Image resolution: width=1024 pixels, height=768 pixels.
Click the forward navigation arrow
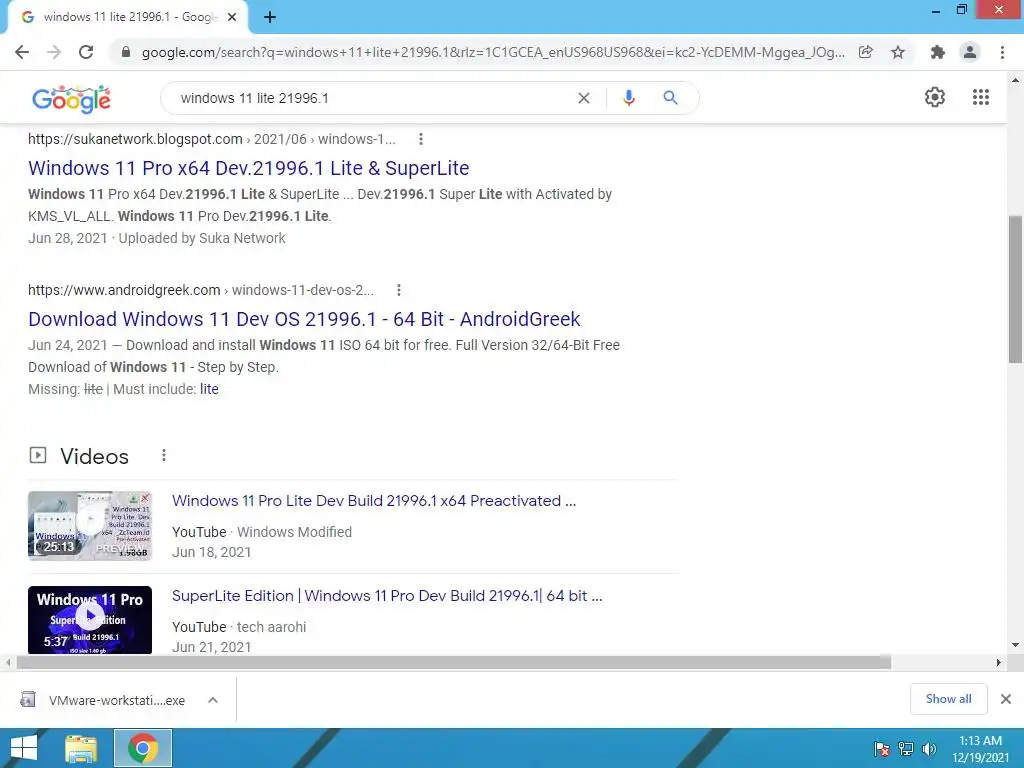point(54,52)
